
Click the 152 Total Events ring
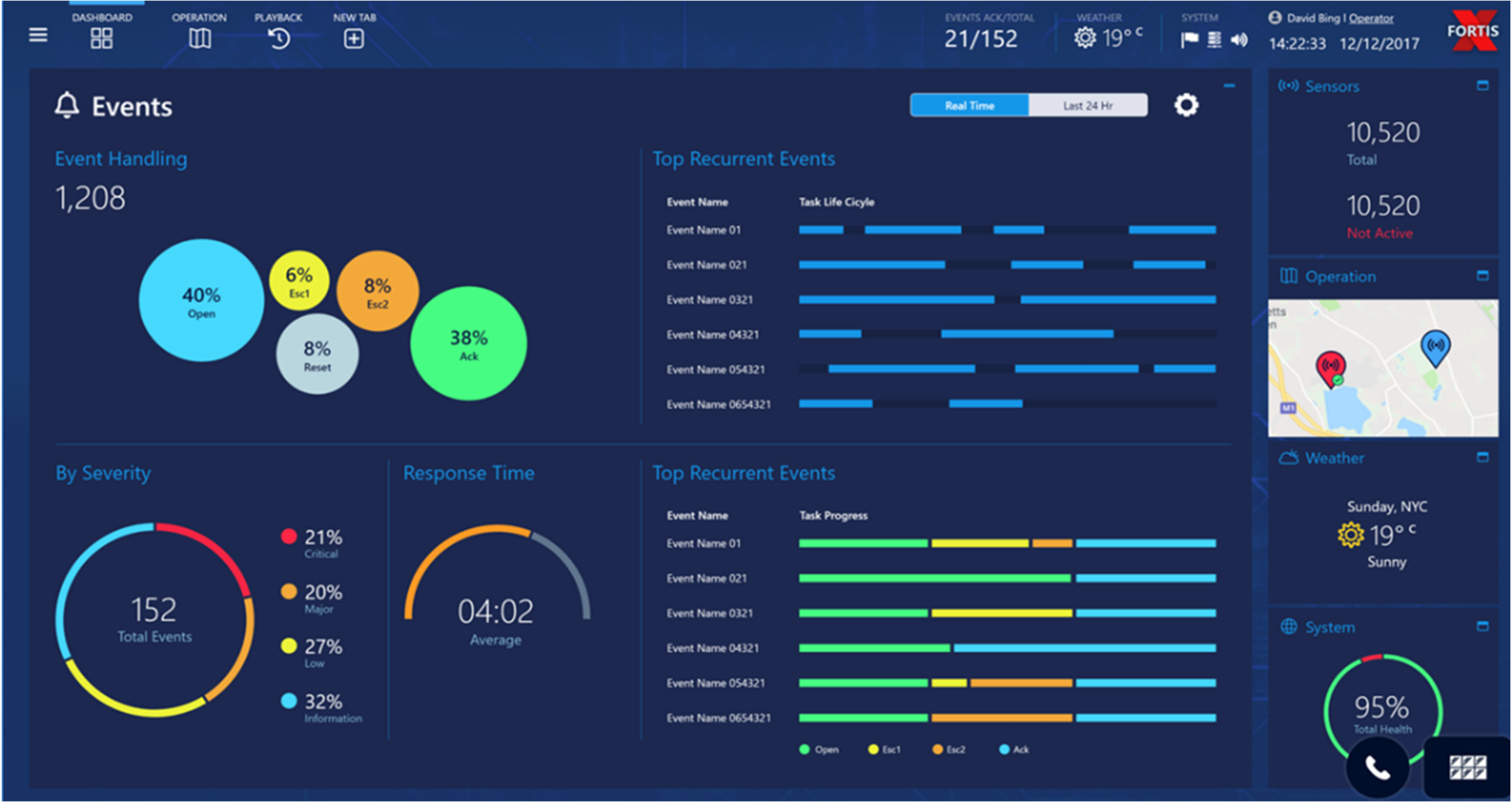pyautogui.click(x=154, y=620)
